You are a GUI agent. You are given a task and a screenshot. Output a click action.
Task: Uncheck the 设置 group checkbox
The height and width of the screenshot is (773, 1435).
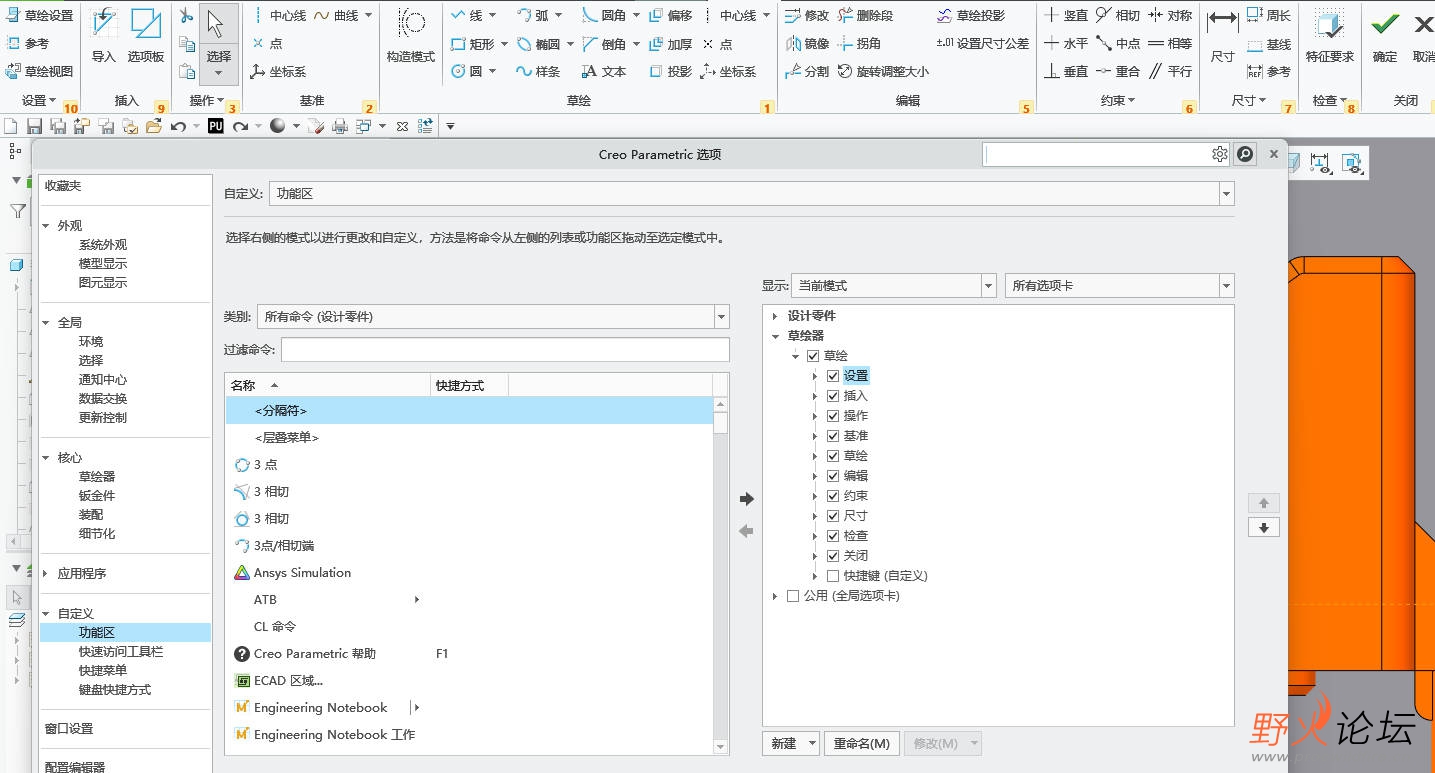click(x=833, y=376)
